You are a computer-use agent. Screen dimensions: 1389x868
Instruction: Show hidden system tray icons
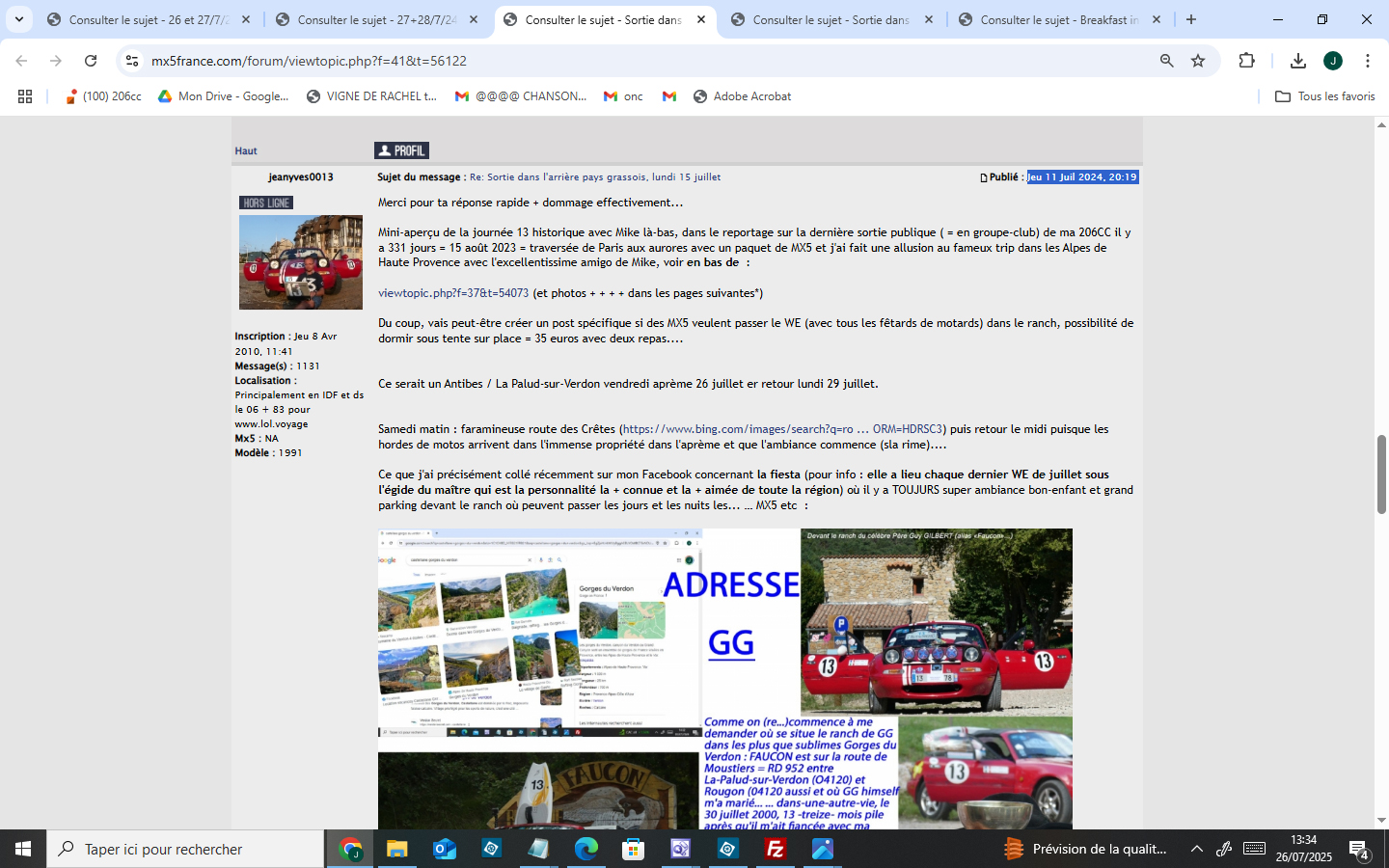pos(1196,849)
